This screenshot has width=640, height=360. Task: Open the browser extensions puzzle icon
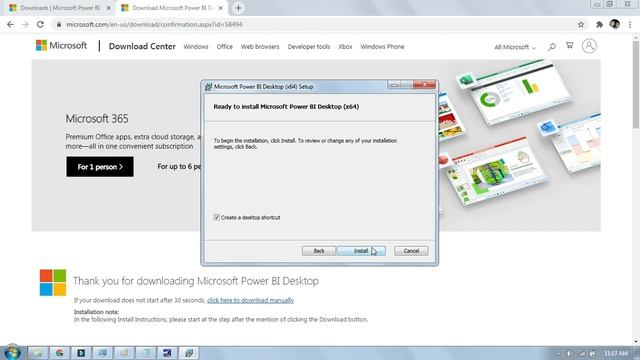[x=599, y=24]
